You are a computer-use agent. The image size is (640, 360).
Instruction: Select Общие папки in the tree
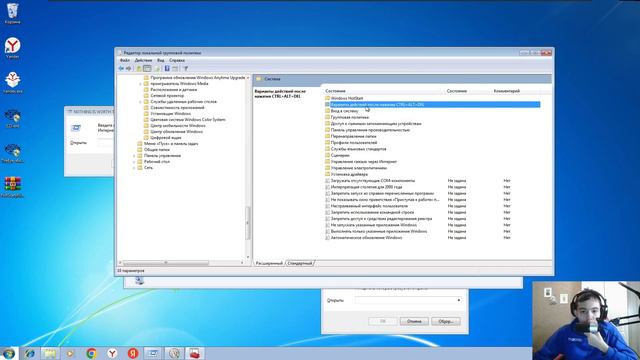(157, 150)
